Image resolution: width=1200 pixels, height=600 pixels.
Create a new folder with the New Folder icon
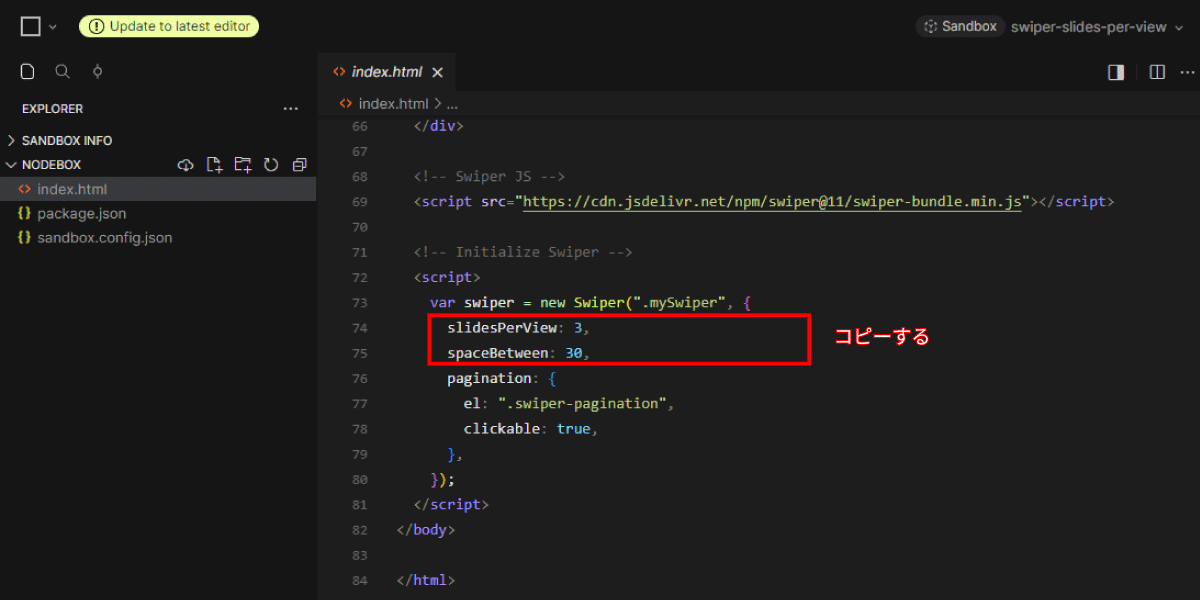tap(242, 165)
